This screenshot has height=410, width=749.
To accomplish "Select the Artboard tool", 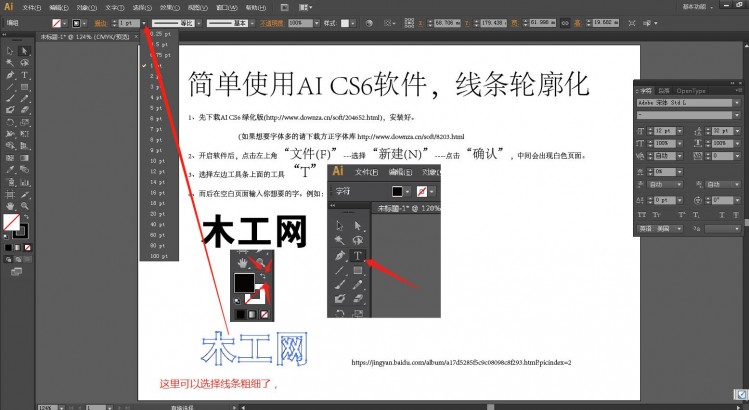I will pyautogui.click(x=10, y=194).
